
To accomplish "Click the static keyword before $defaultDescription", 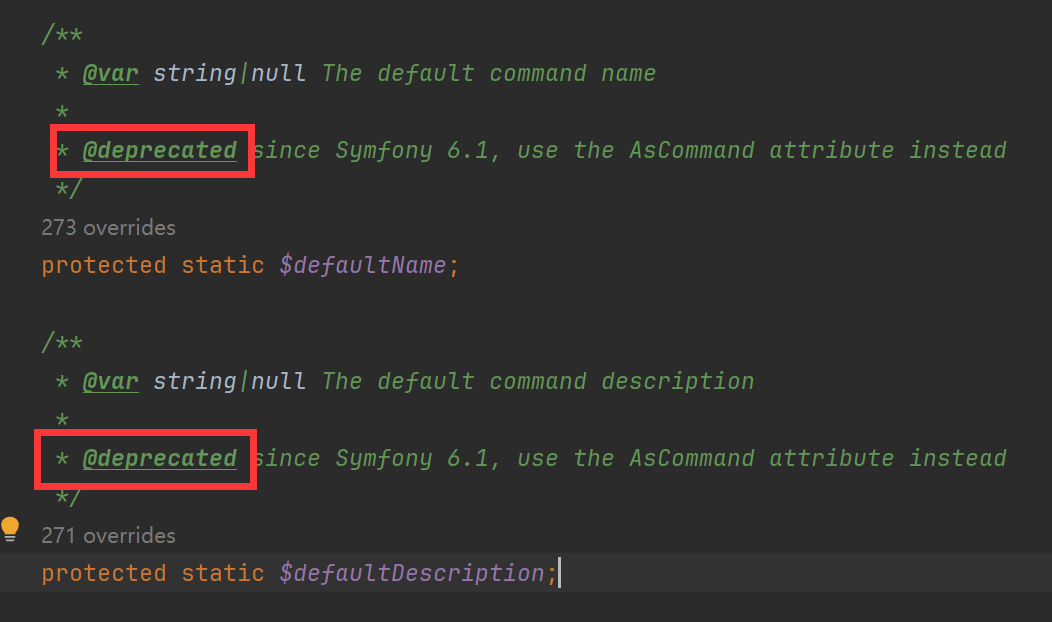I will (x=223, y=574).
